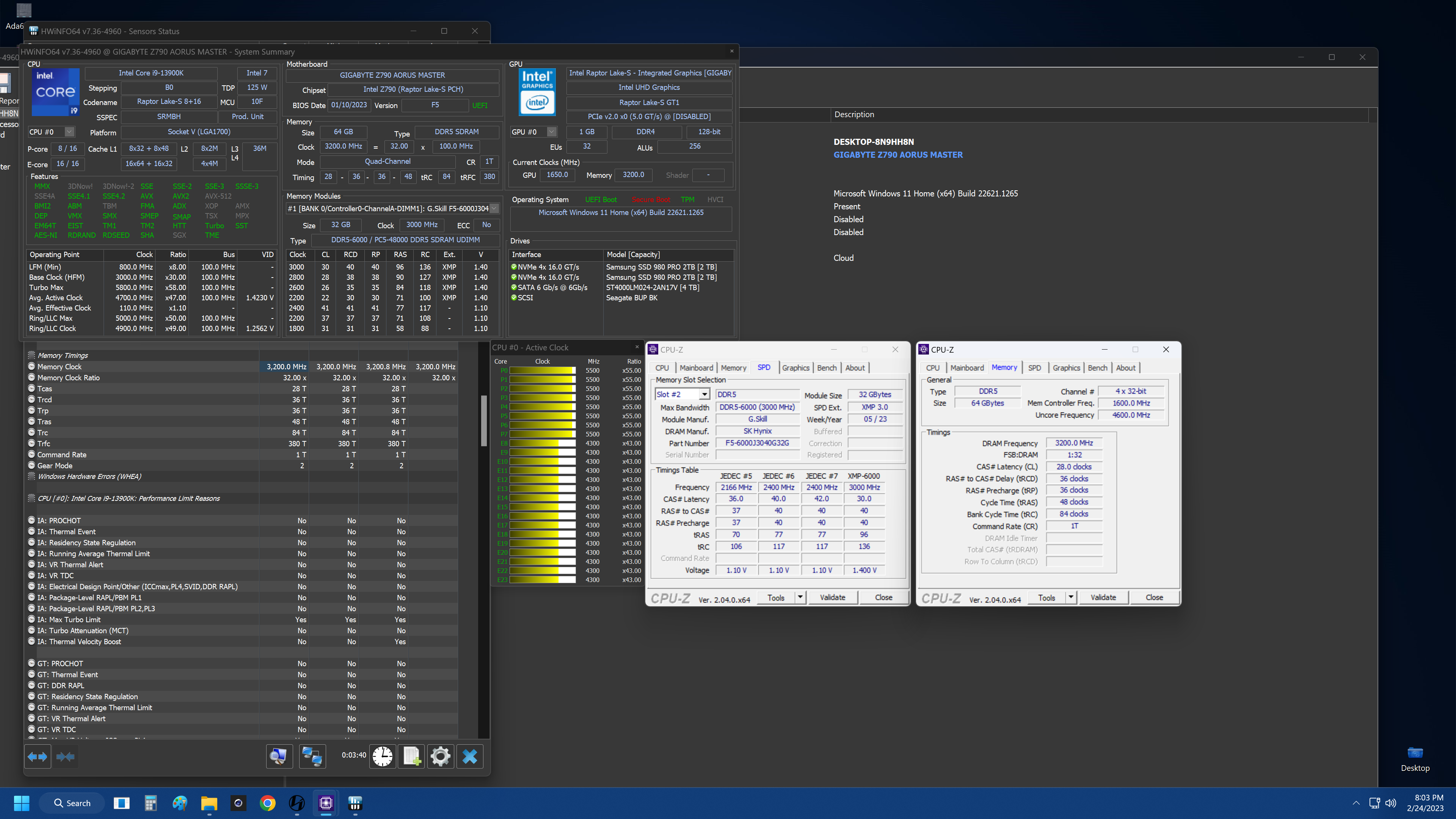Open the sensor search magnifier icon
1456x819 pixels.
click(x=279, y=756)
